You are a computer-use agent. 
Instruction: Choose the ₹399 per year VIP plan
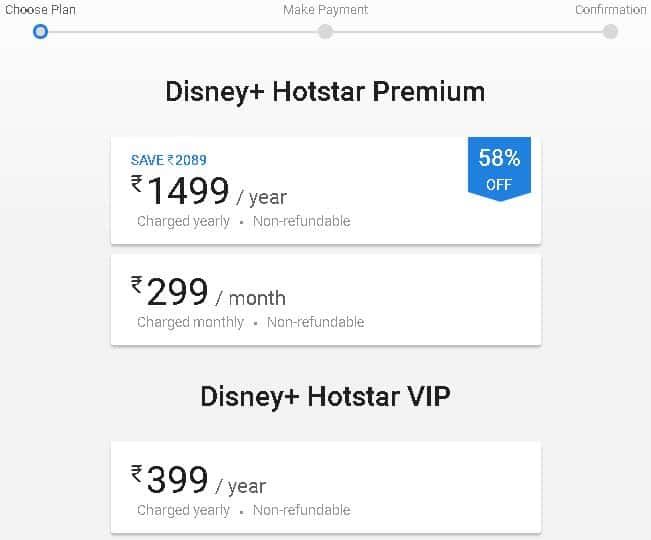[325, 487]
